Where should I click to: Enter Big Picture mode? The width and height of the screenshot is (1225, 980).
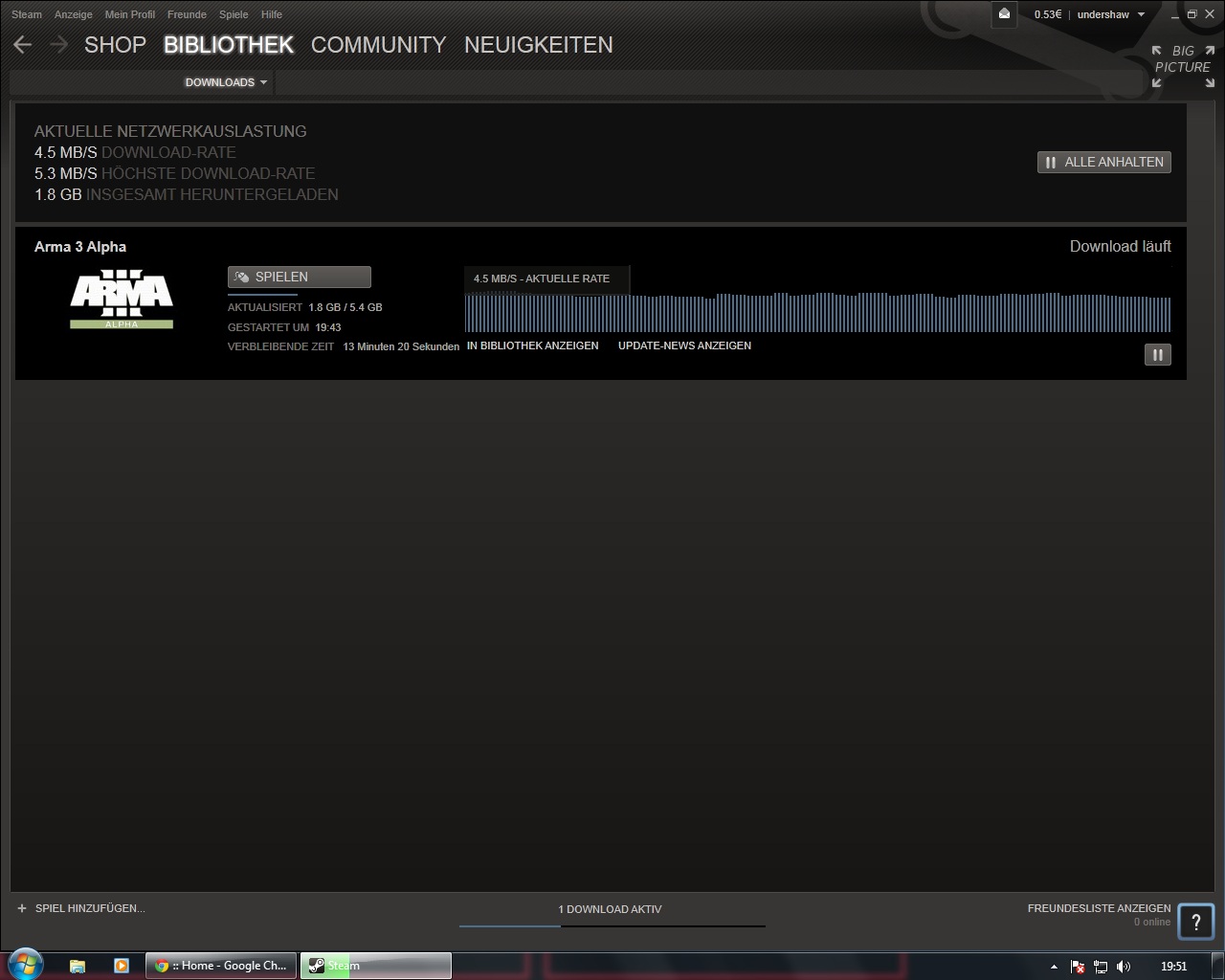pos(1183,66)
